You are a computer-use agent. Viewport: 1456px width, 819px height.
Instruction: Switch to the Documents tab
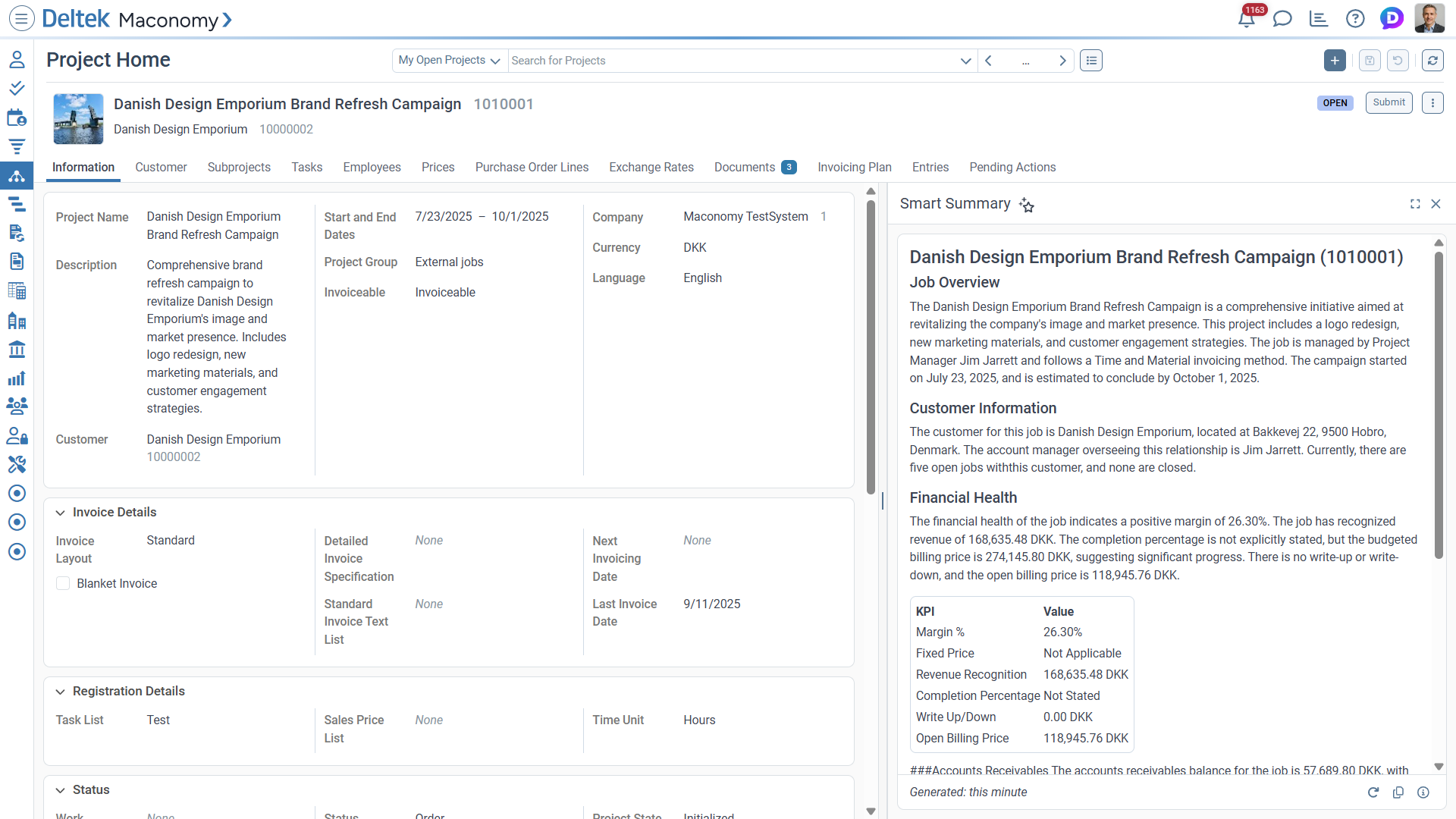755,168
